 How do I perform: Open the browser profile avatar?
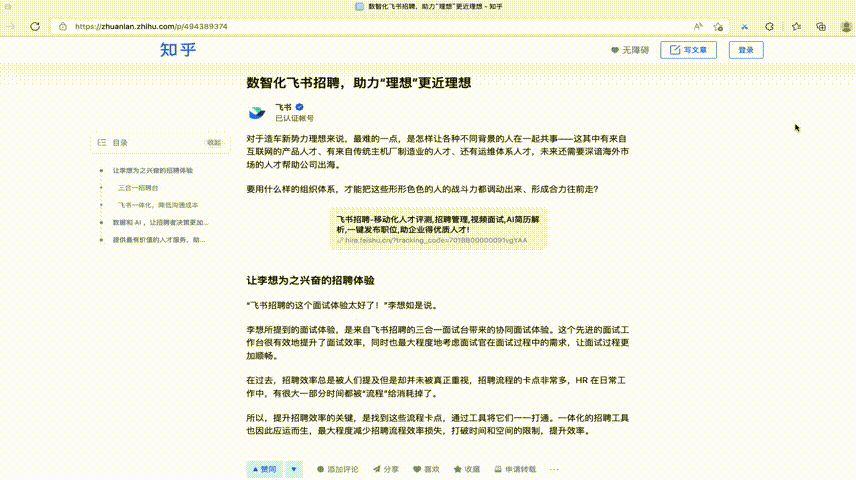pyautogui.click(x=846, y=26)
